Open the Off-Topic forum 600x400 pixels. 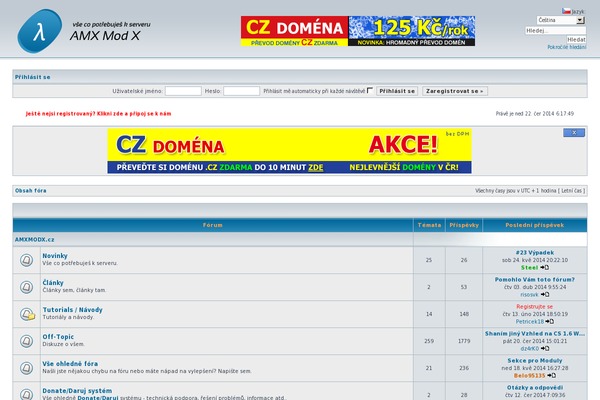coord(58,336)
